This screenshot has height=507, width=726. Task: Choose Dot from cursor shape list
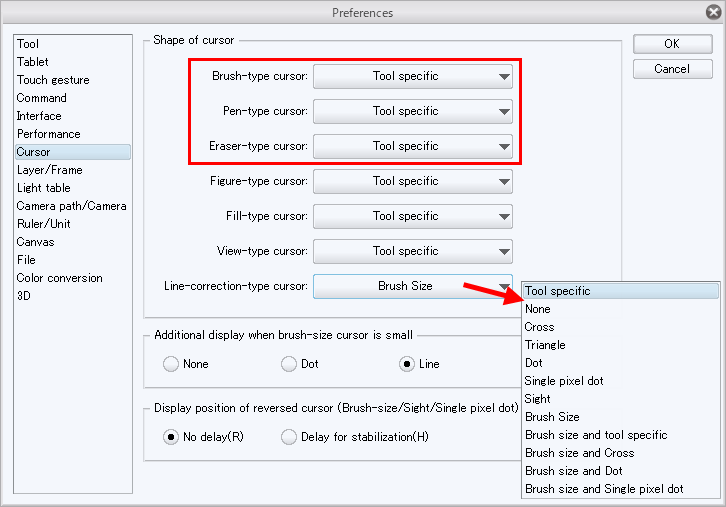(x=621, y=363)
